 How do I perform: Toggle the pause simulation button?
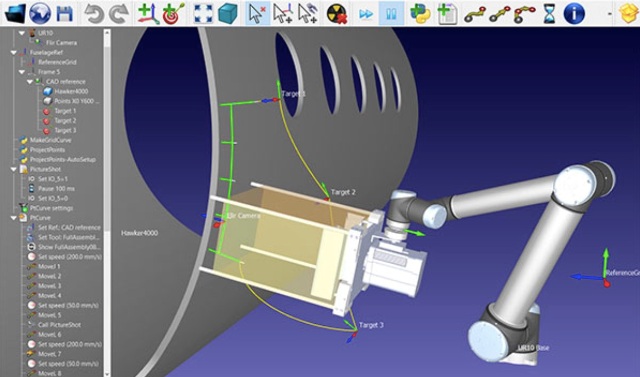pos(391,14)
